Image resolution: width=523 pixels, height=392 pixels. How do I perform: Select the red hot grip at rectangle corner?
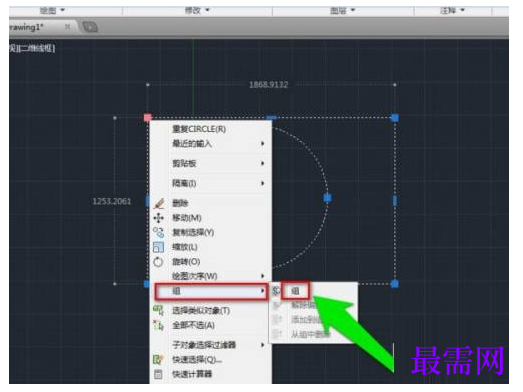(147, 117)
